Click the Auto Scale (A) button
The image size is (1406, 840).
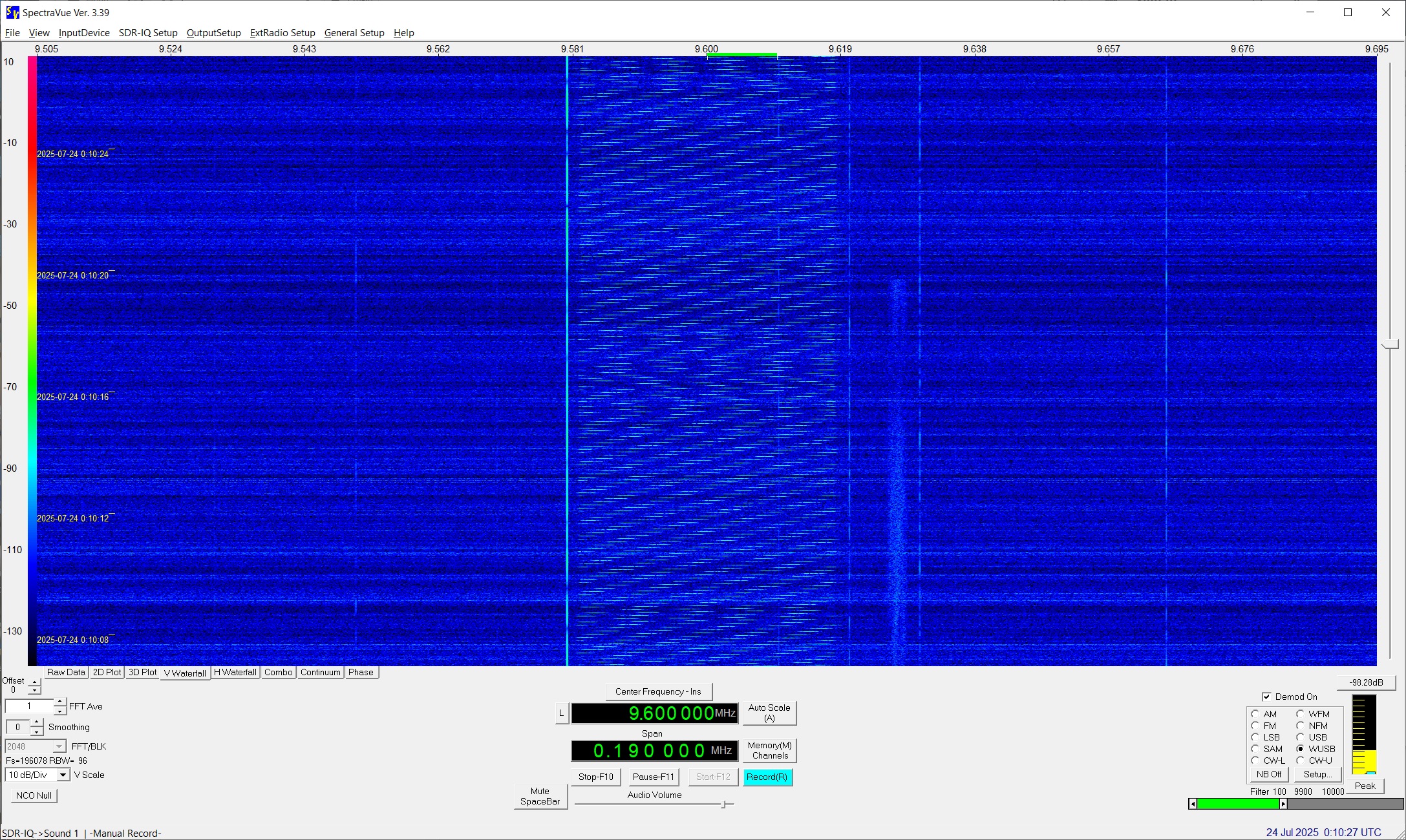[x=769, y=713]
